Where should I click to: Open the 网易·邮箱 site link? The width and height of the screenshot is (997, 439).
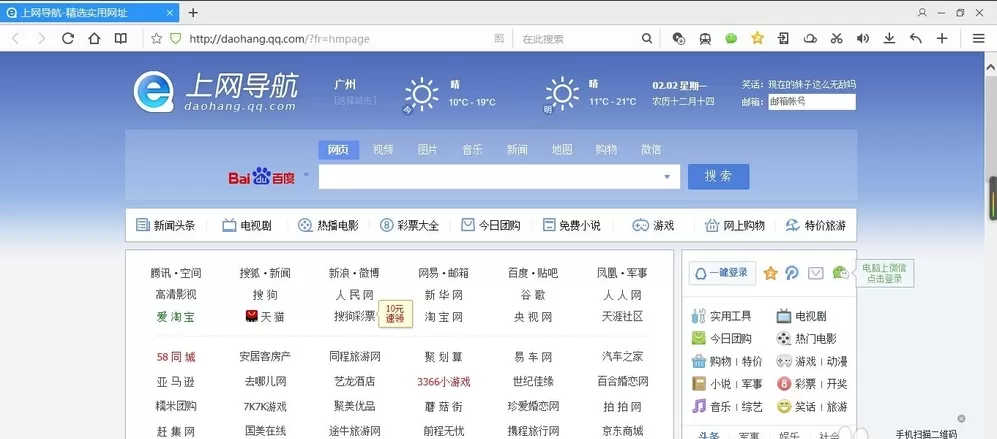pyautogui.click(x=443, y=273)
